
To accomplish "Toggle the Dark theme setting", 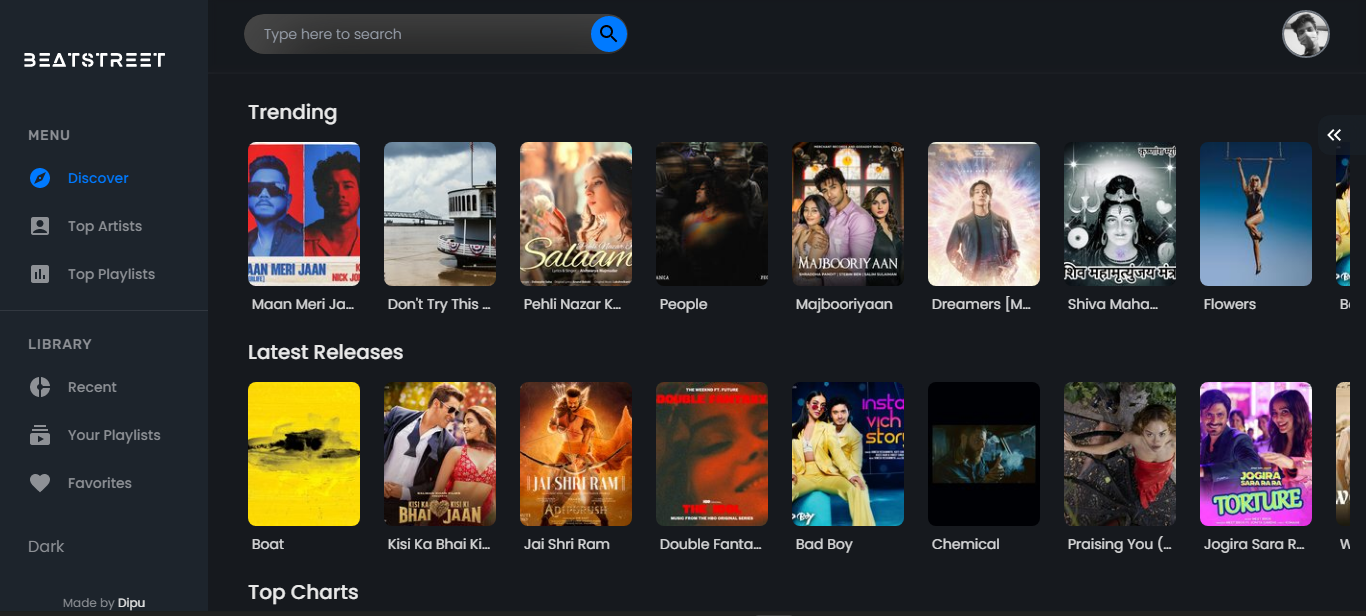I will (x=46, y=547).
